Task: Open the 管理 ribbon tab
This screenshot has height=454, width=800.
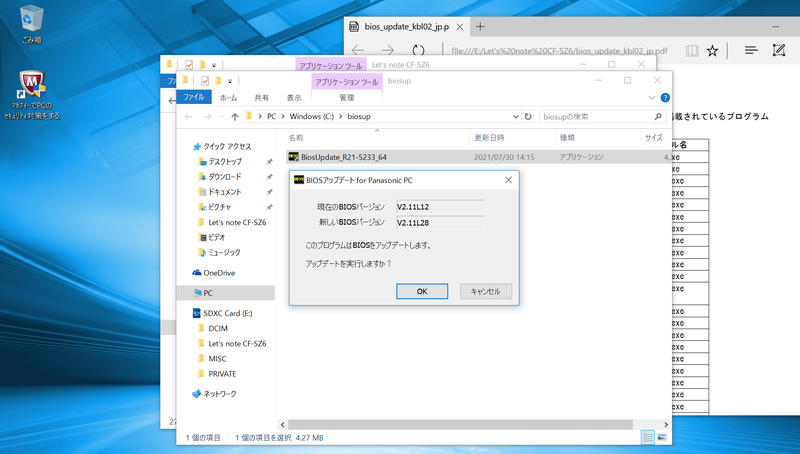Action: click(x=346, y=97)
